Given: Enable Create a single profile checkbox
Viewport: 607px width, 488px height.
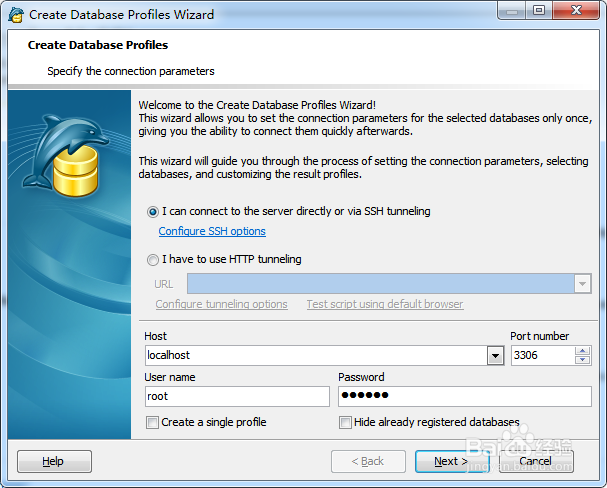Looking at the screenshot, I should tap(153, 422).
